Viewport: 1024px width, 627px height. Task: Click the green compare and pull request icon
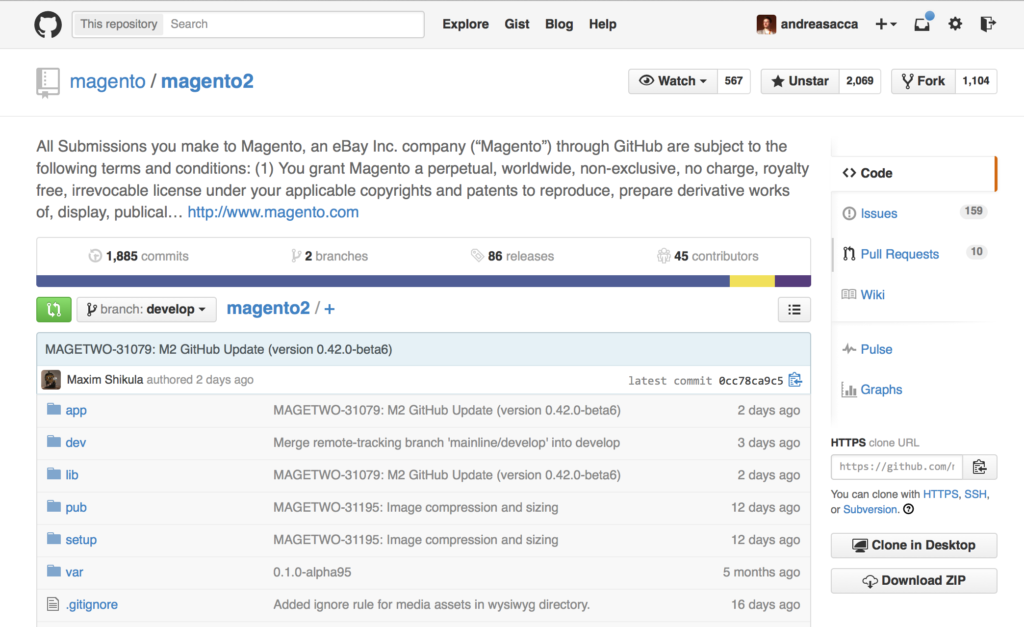point(53,309)
